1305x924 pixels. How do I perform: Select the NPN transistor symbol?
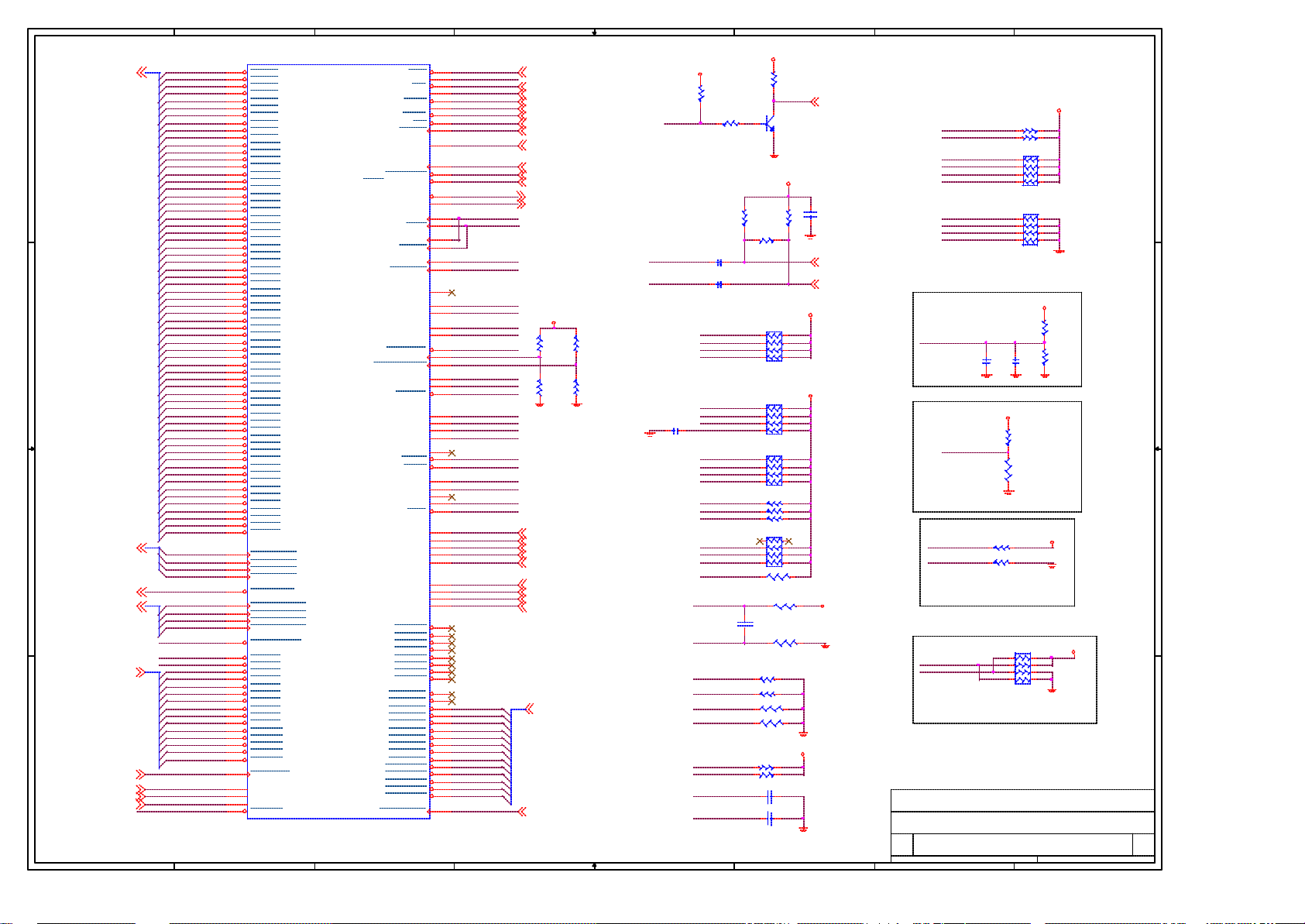770,124
